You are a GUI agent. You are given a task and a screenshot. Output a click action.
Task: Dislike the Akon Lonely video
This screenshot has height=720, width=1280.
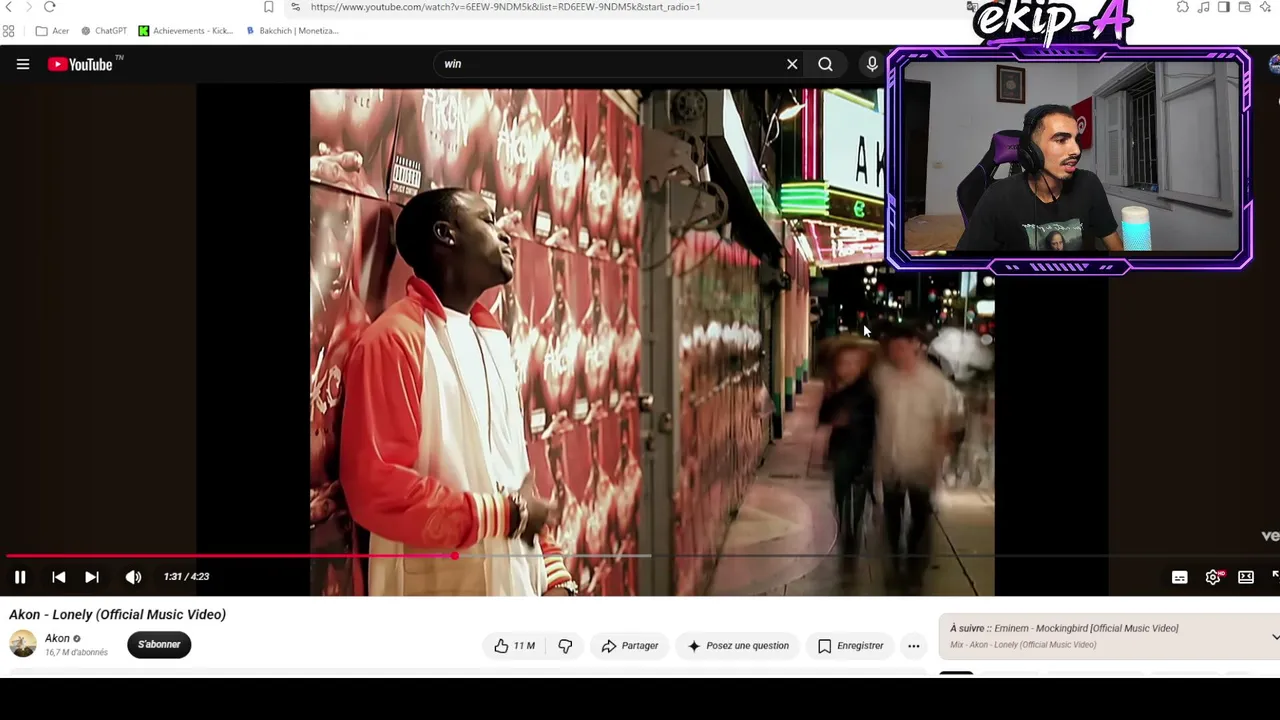(x=565, y=646)
